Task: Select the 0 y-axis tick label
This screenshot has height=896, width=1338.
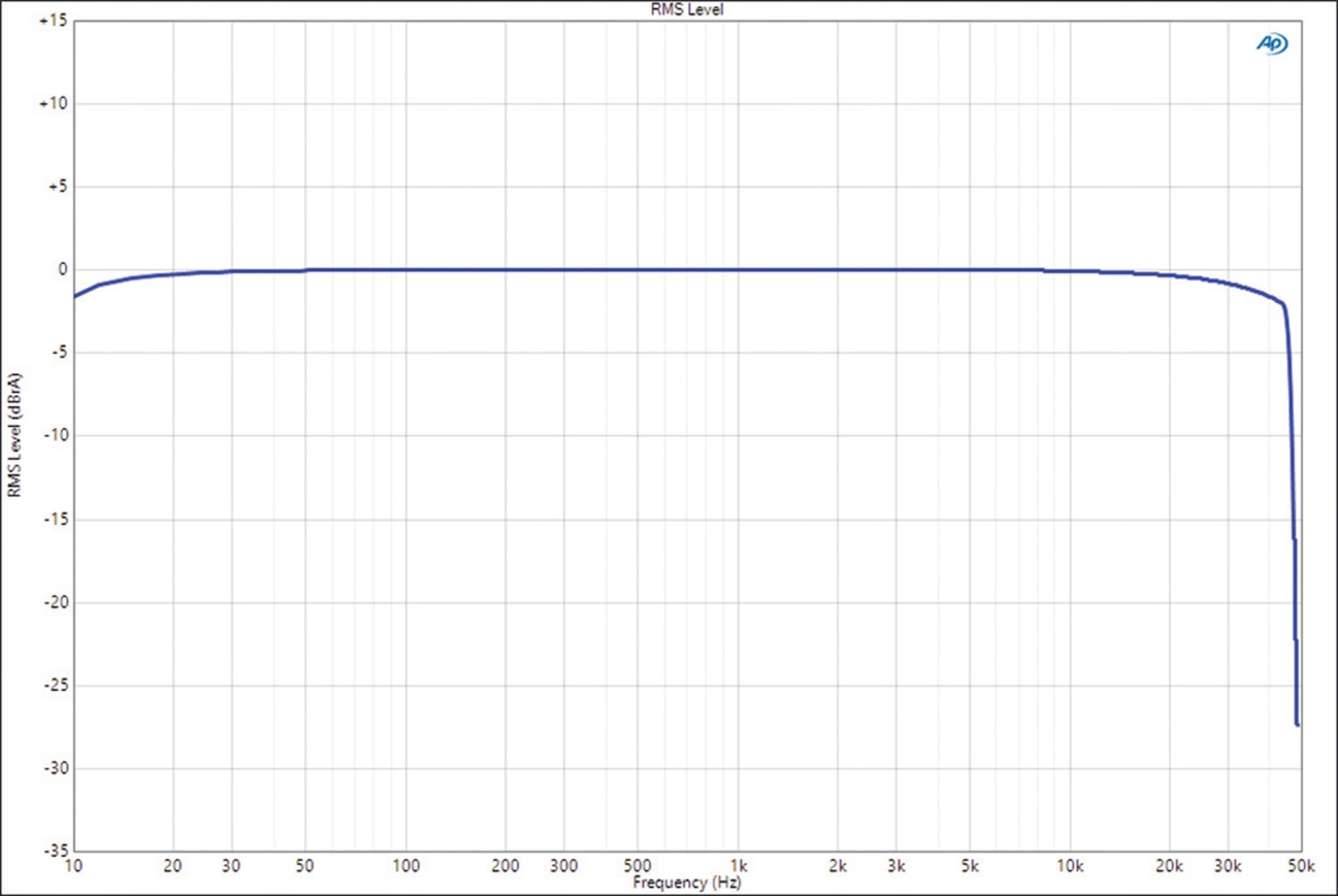Action: click(x=62, y=269)
